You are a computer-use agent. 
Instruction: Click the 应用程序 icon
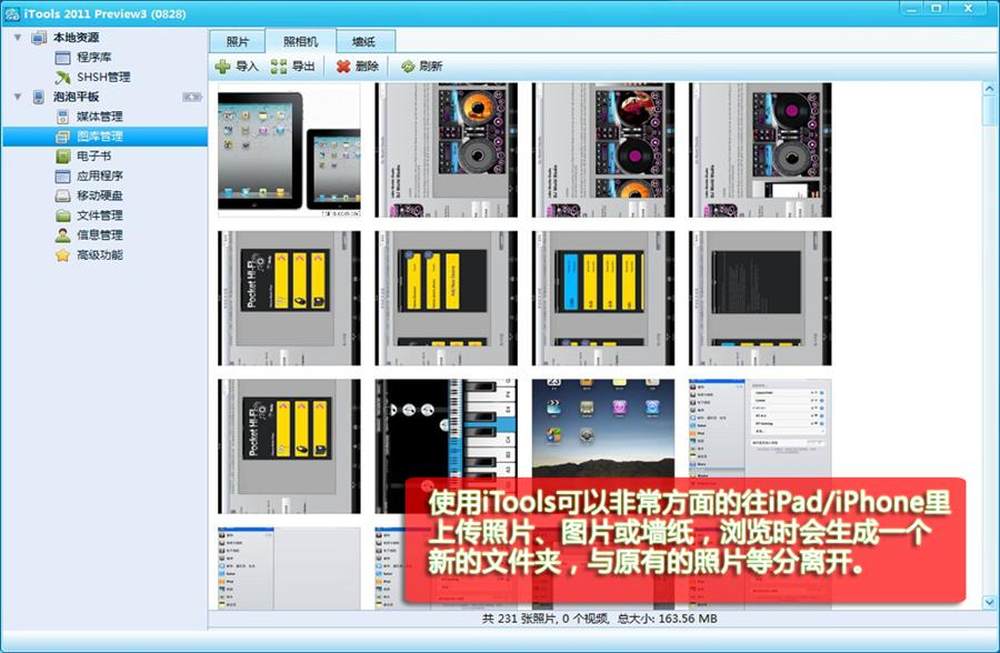coord(62,176)
